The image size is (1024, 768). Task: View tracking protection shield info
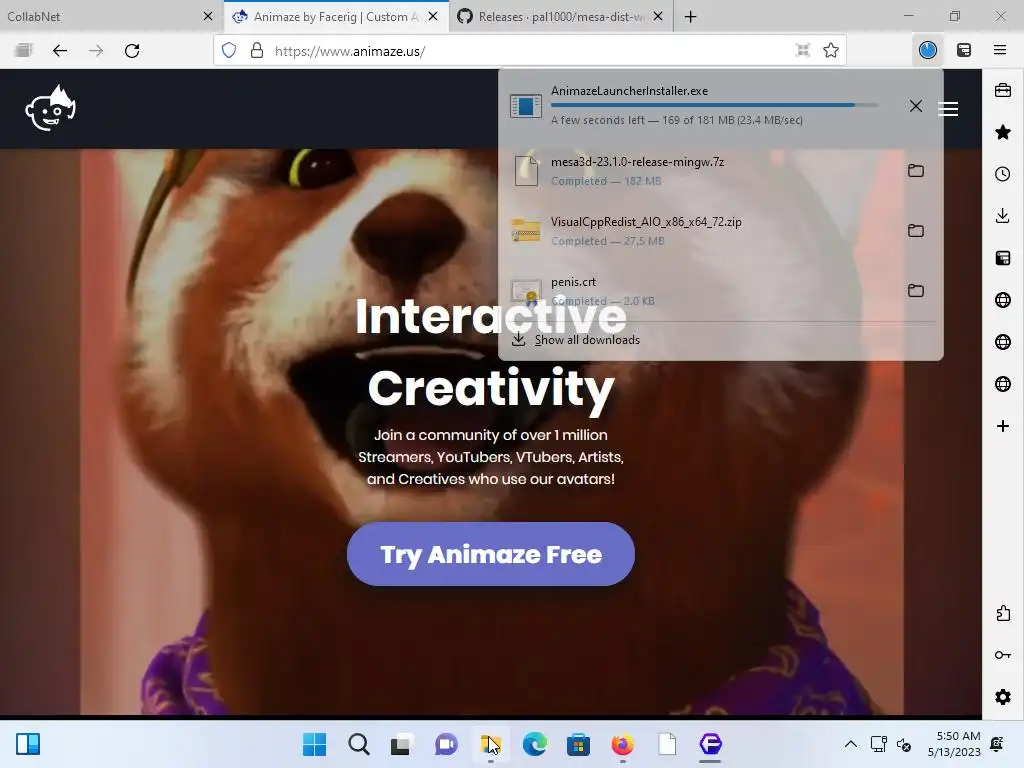(229, 50)
